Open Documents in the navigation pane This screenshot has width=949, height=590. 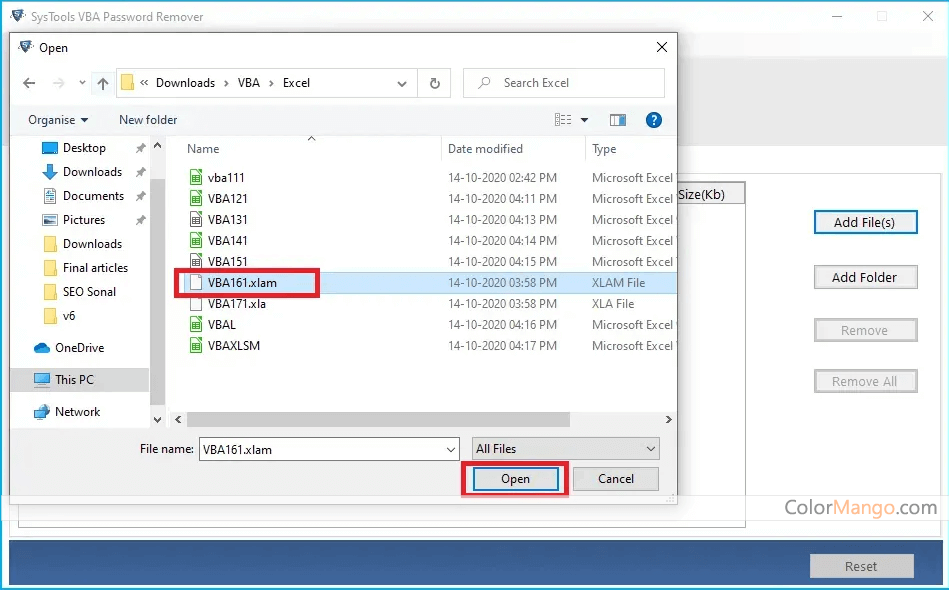click(93, 196)
